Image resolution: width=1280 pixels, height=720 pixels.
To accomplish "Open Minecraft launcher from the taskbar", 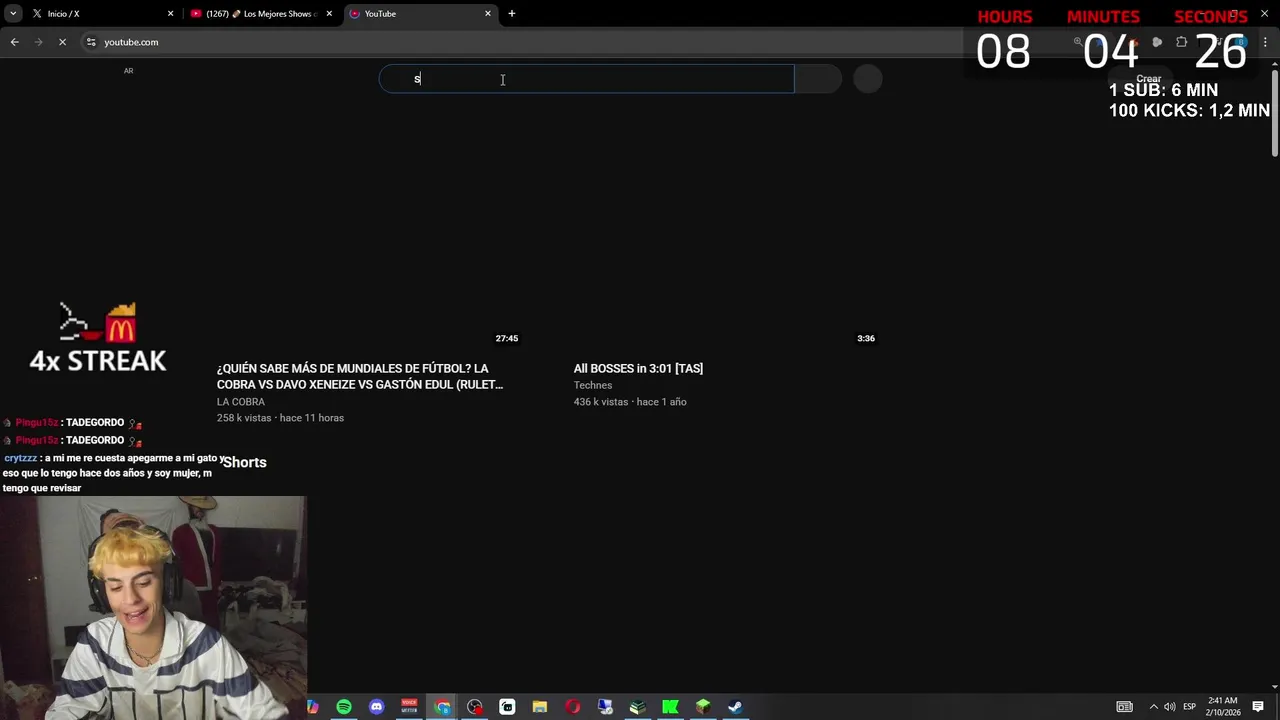I will [x=703, y=707].
